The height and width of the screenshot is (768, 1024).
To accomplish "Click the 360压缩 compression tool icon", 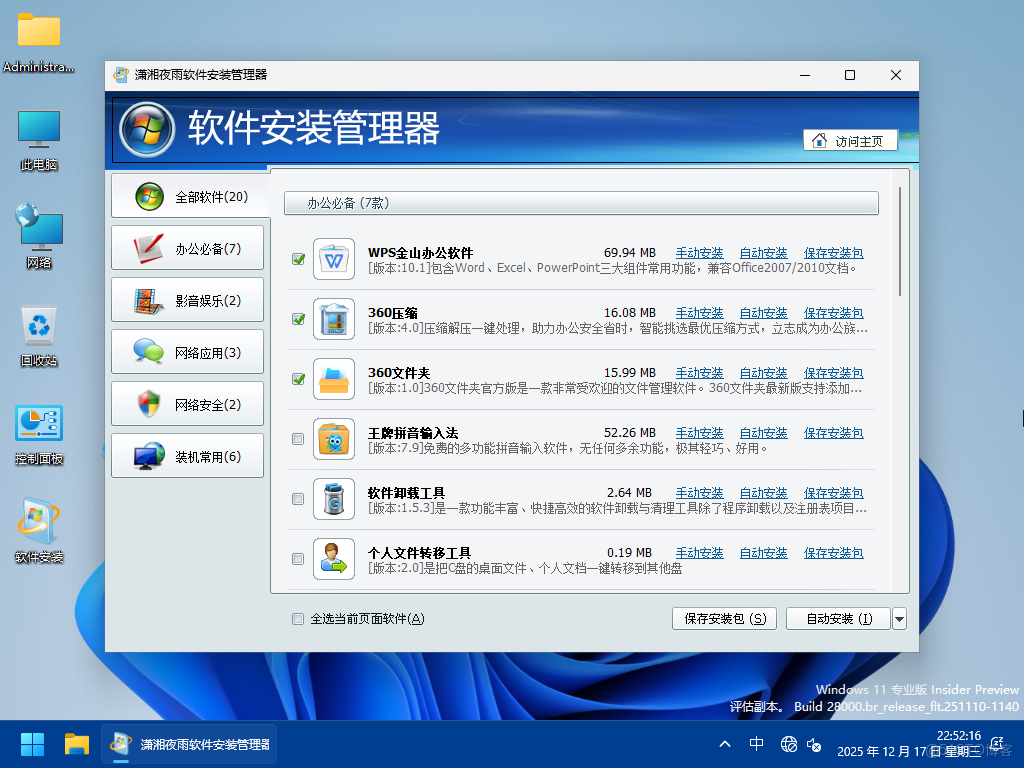I will pyautogui.click(x=333, y=319).
